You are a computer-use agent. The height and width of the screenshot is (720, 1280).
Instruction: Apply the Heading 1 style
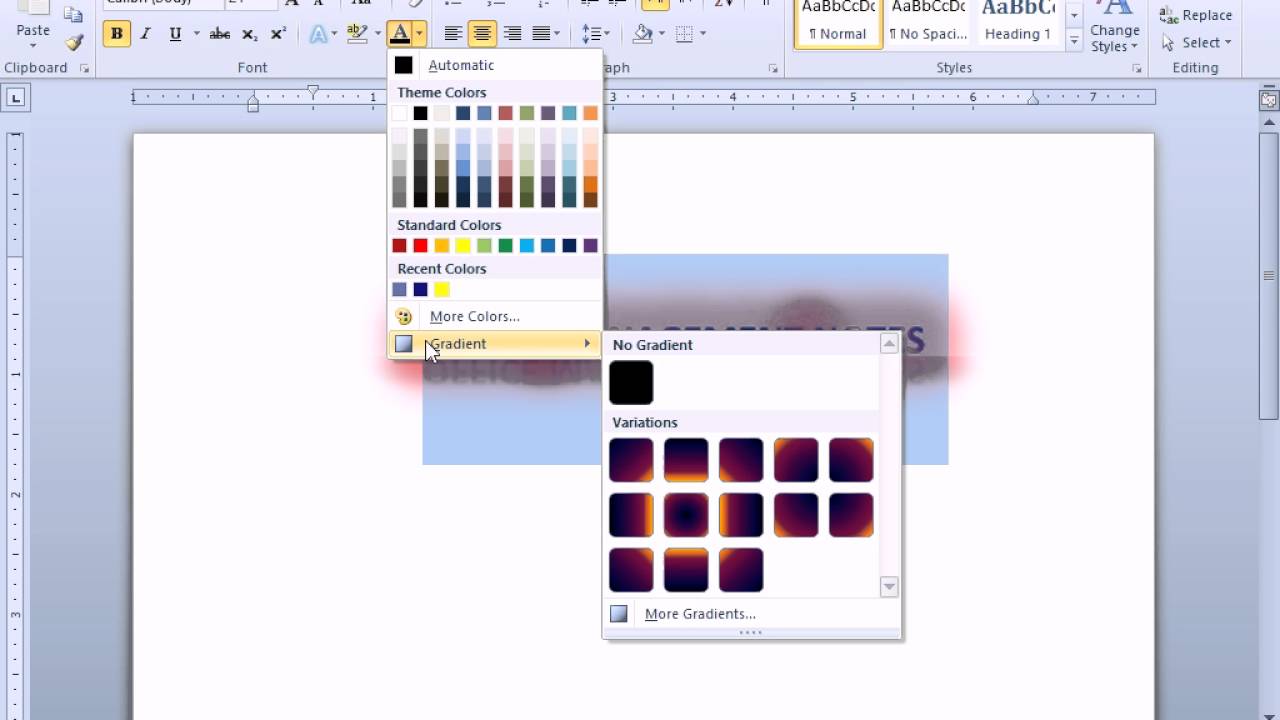(1018, 23)
